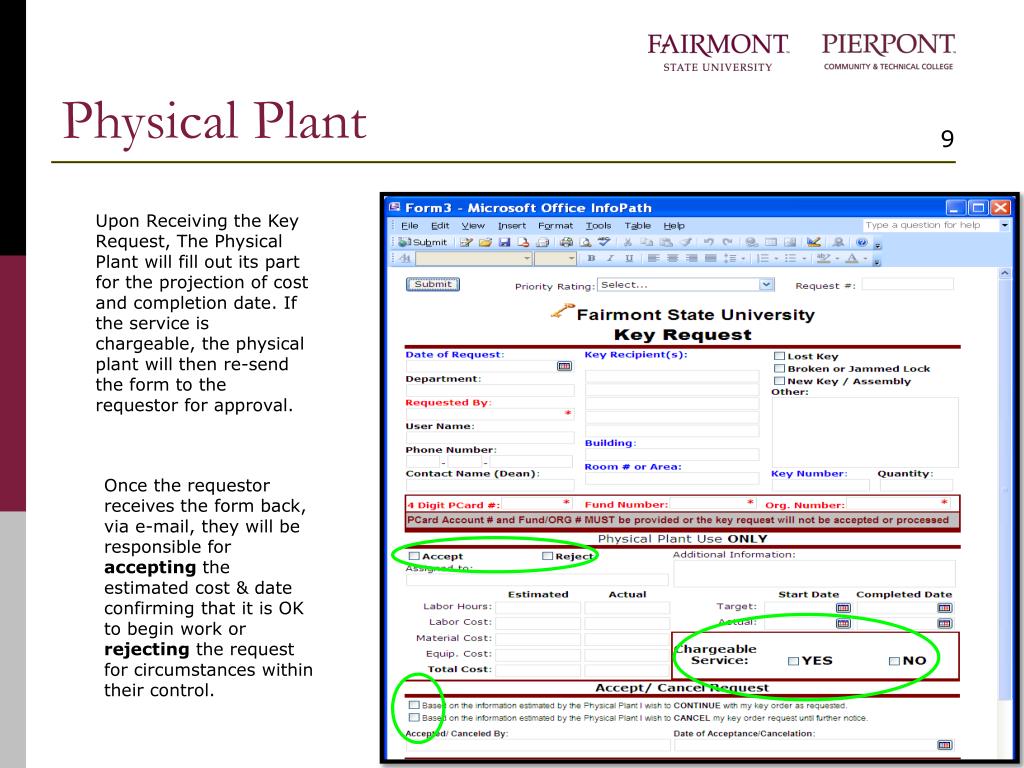Toggle Bold formatting
This screenshot has height=768, width=1024.
click(591, 258)
